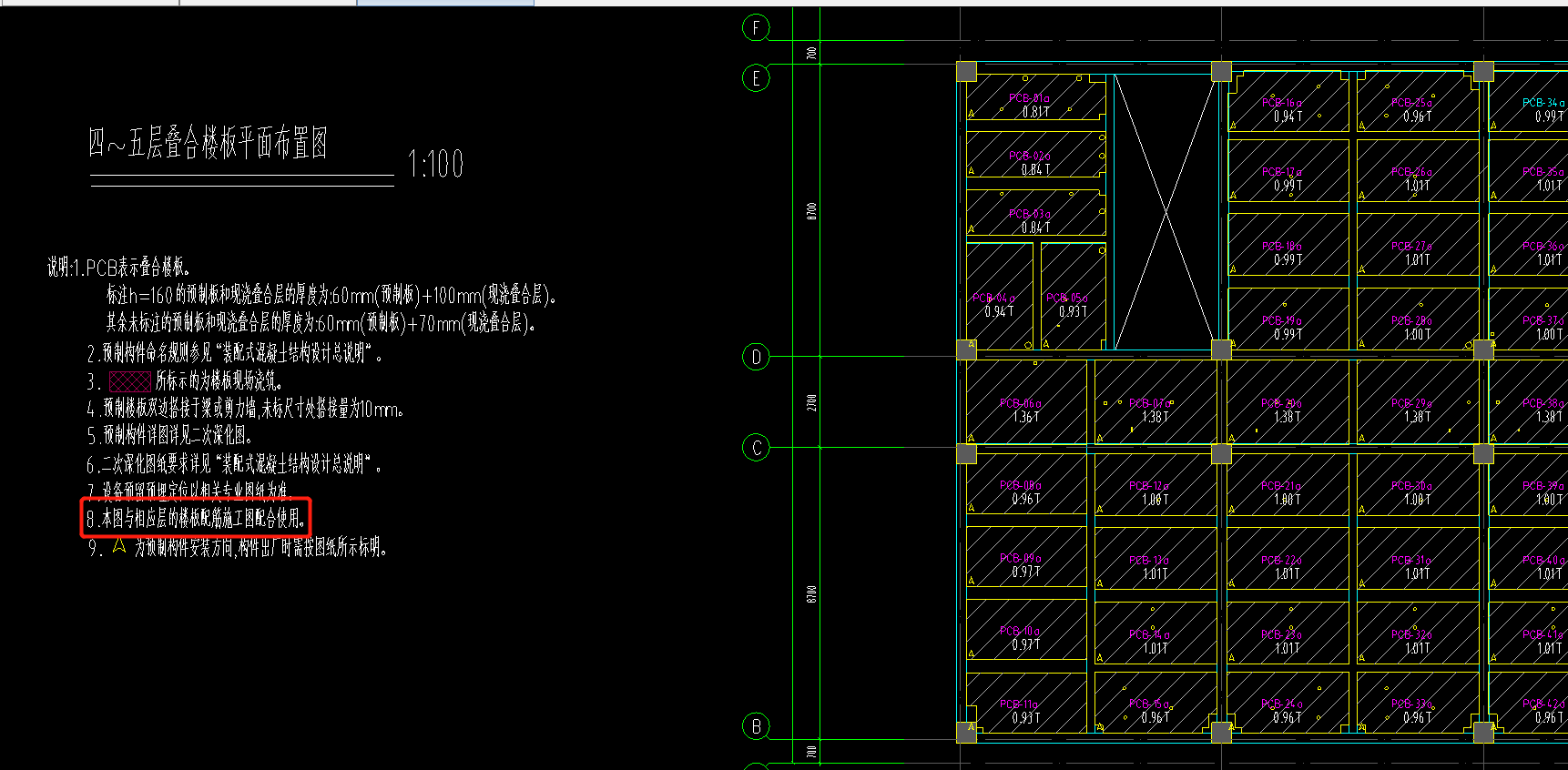Select slab label PCB-05a

(x=1066, y=298)
